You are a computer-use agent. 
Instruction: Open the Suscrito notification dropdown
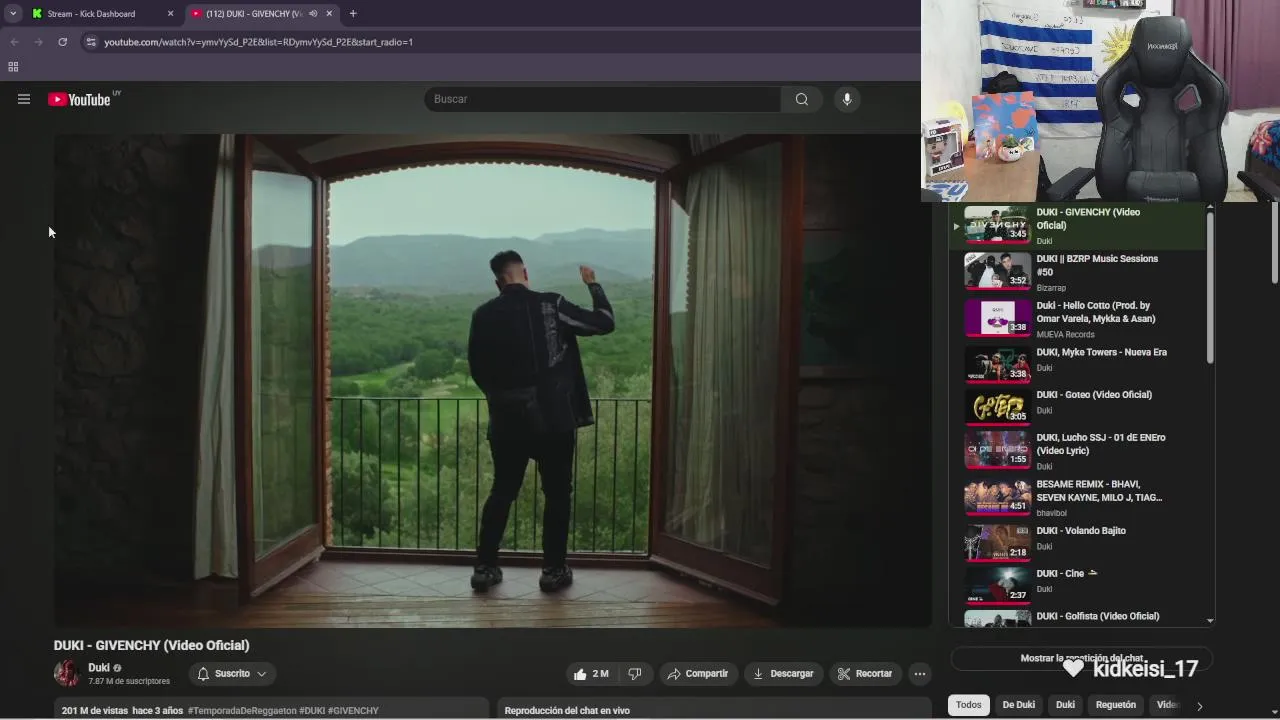click(232, 674)
